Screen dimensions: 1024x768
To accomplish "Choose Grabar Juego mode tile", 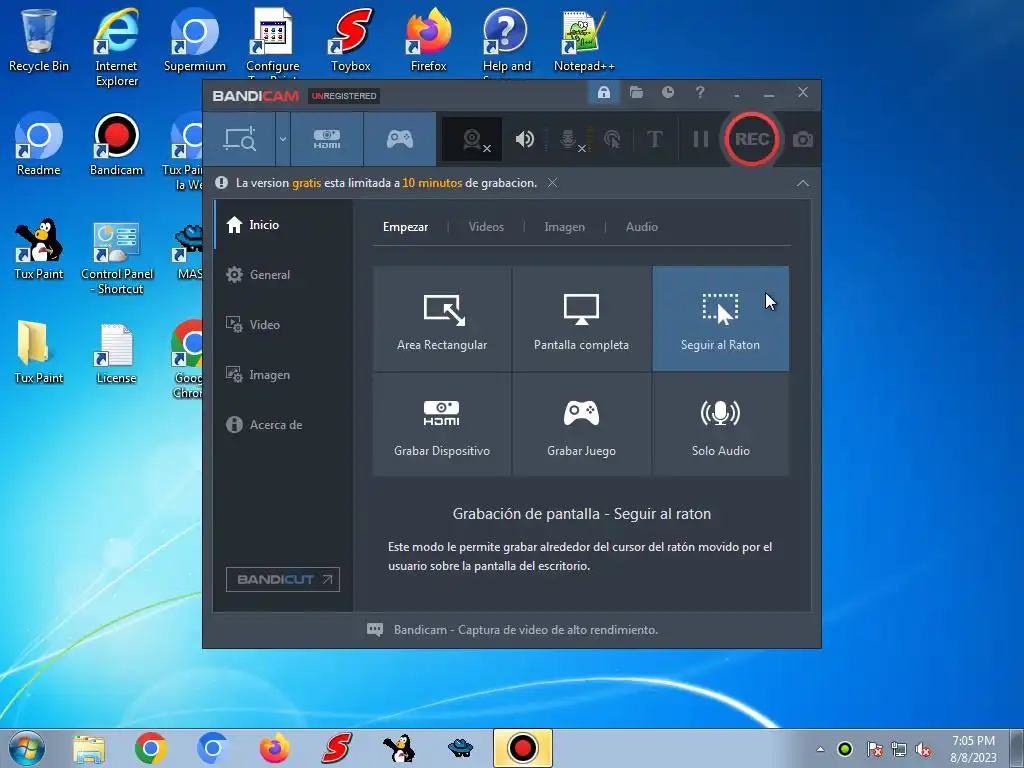I will pyautogui.click(x=581, y=424).
